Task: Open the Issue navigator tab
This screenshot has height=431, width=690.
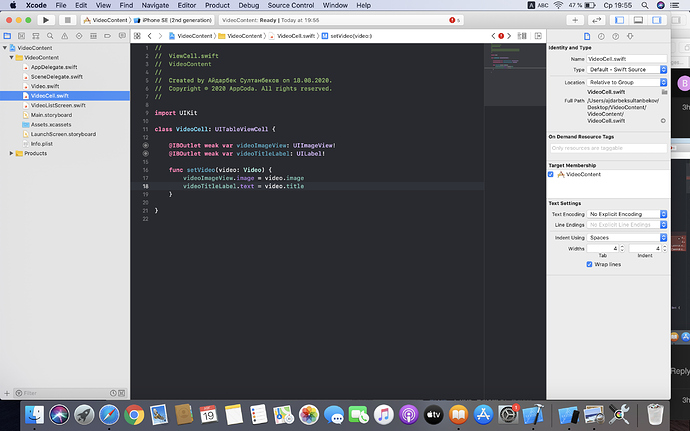Action: click(x=65, y=36)
